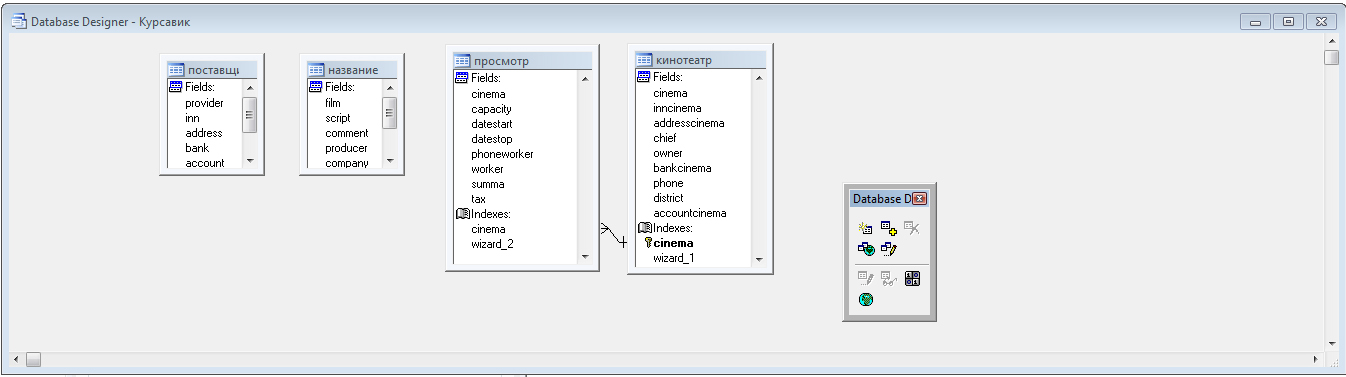This screenshot has width=1346, height=377.
Task: Open Edit Stored Procedures icon
Action: tap(911, 279)
